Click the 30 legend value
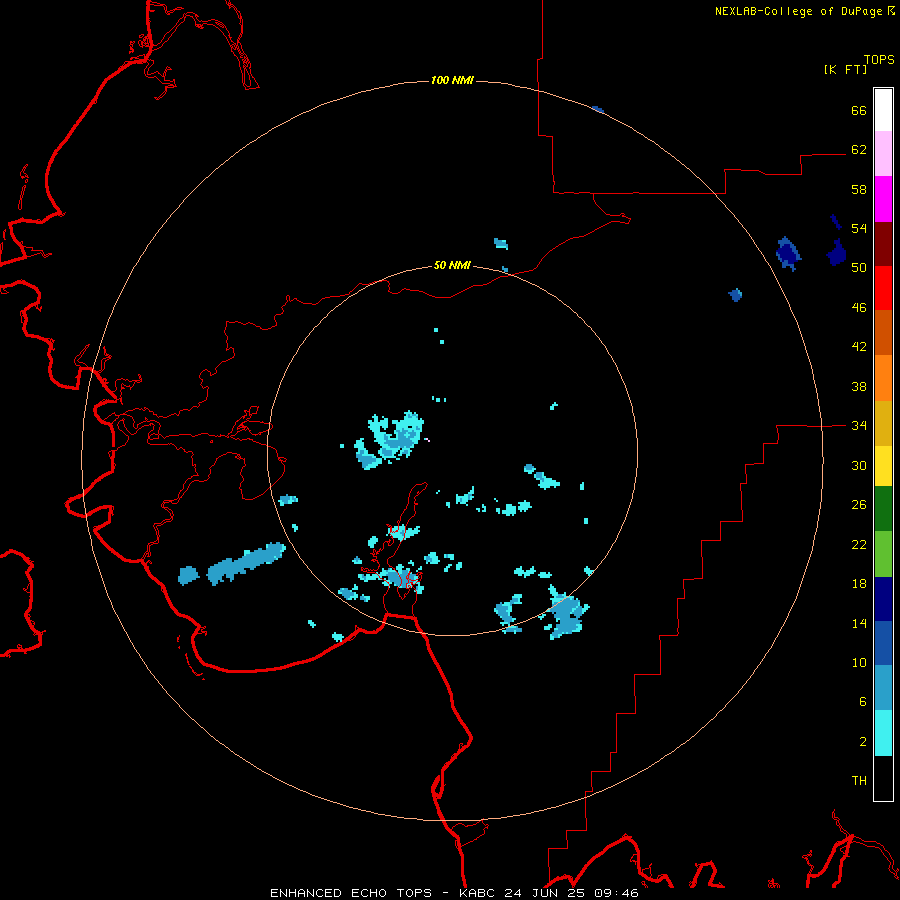Screen dimensions: 900x900 pyautogui.click(x=859, y=465)
